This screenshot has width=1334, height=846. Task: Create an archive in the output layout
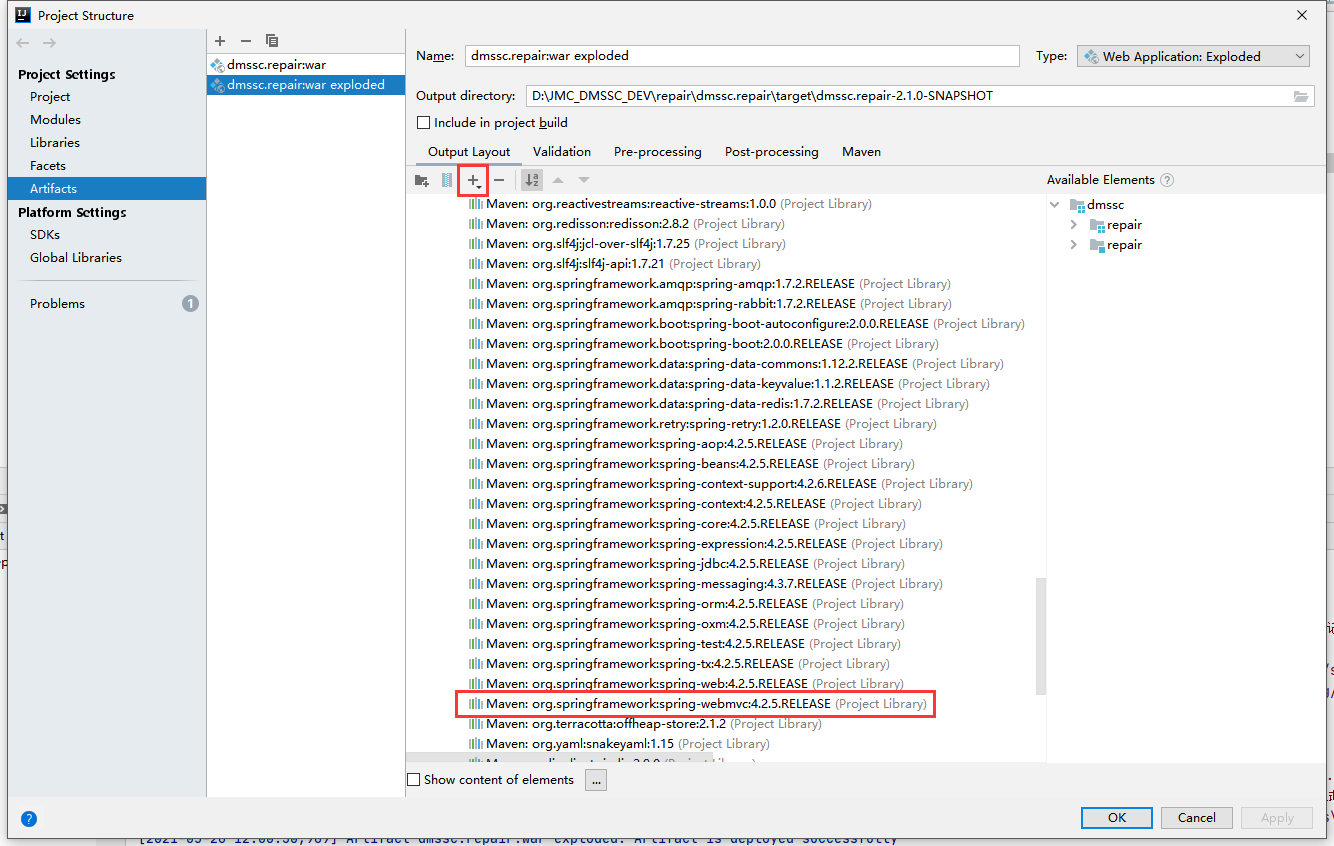pyautogui.click(x=447, y=180)
